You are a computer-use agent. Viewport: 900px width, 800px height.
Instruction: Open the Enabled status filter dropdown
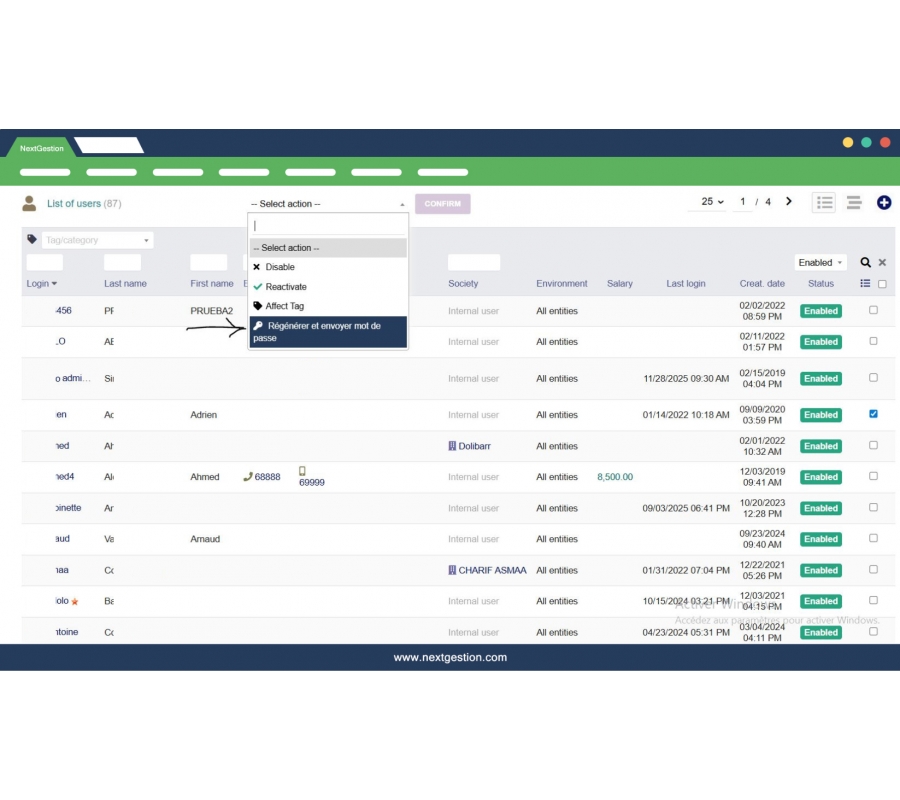[x=820, y=263]
